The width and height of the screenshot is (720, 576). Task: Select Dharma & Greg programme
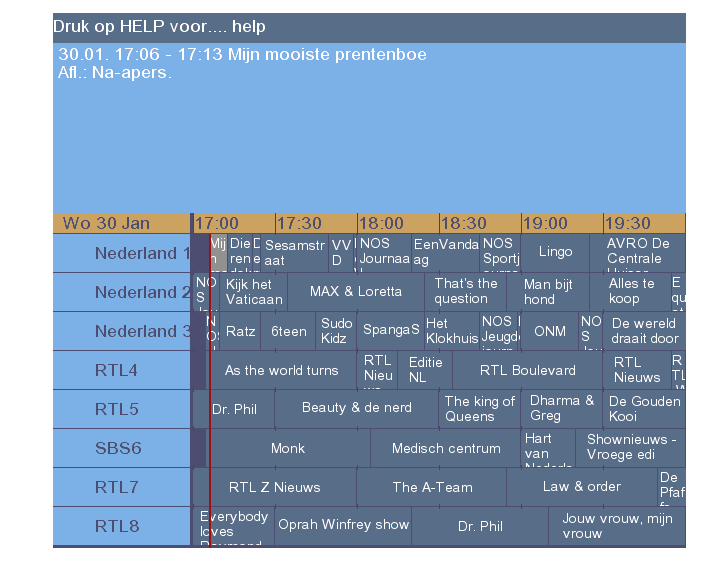click(562, 409)
